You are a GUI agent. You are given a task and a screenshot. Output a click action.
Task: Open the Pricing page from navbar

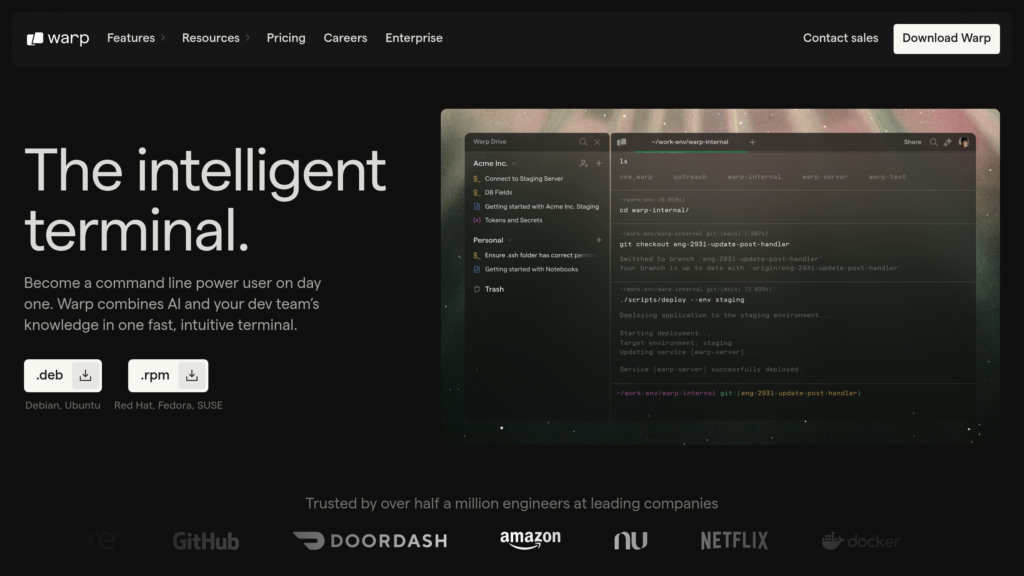(x=286, y=38)
